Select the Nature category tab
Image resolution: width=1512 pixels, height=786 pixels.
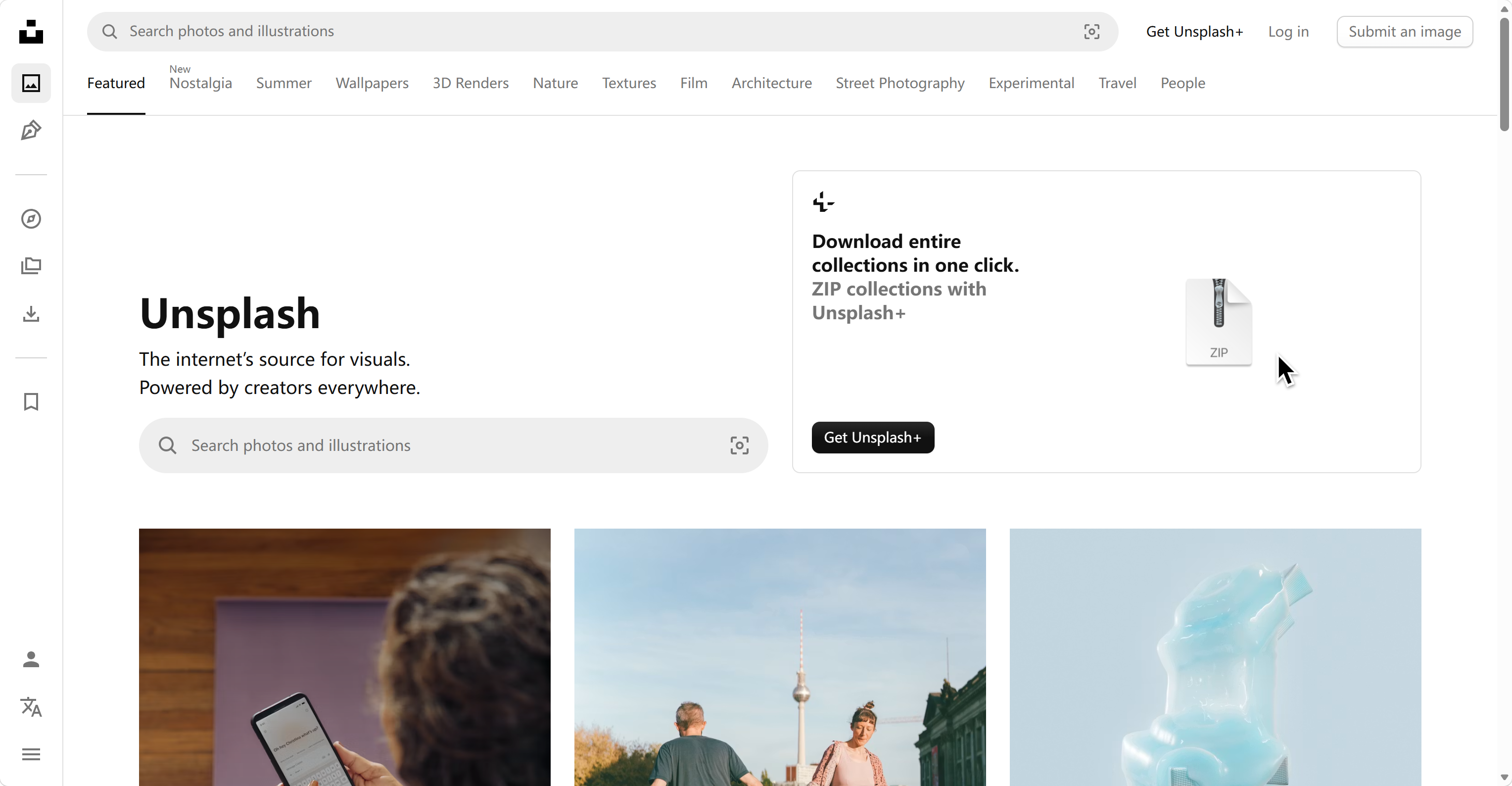(x=555, y=83)
